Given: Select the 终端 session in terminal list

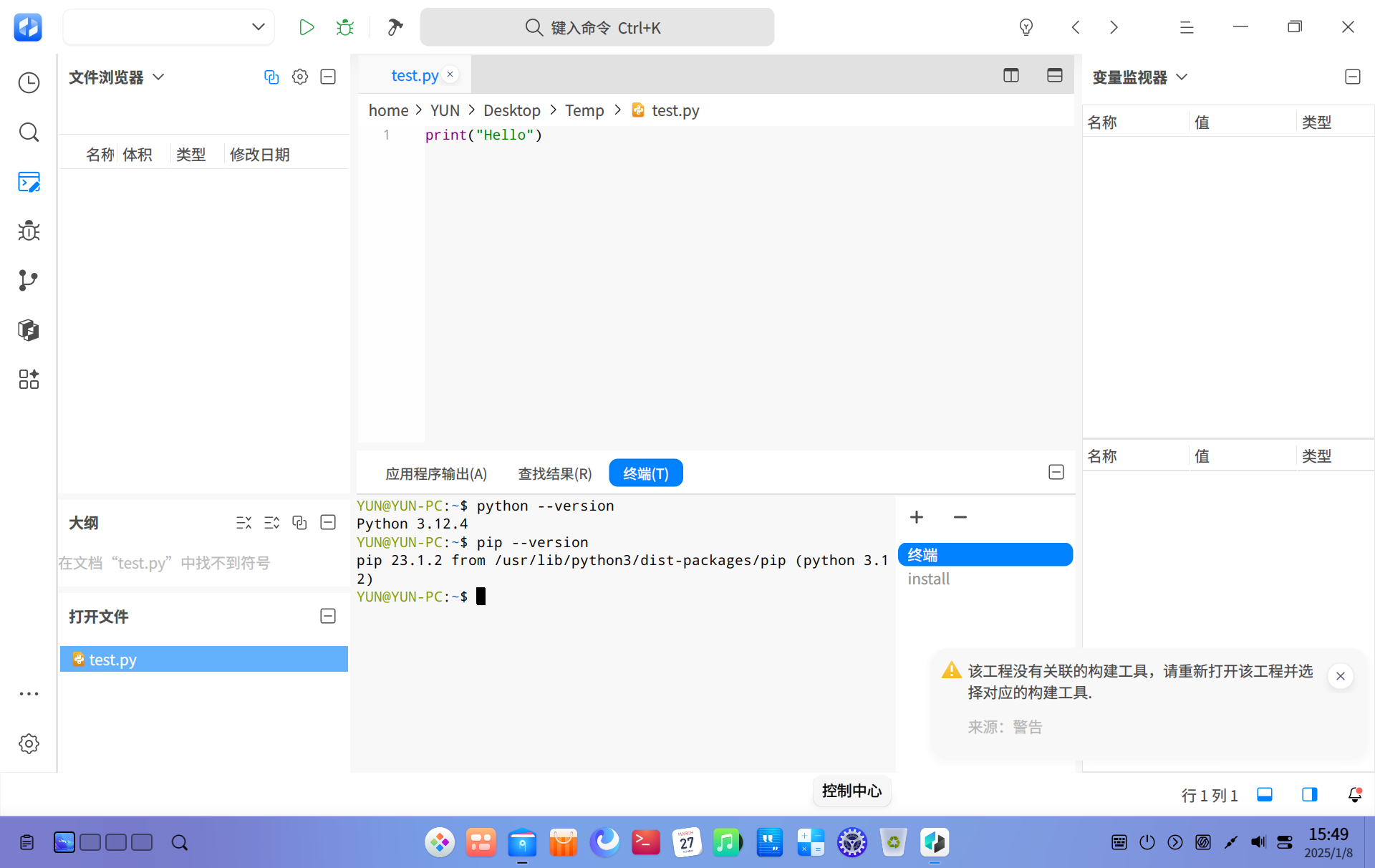Looking at the screenshot, I should click(985, 555).
